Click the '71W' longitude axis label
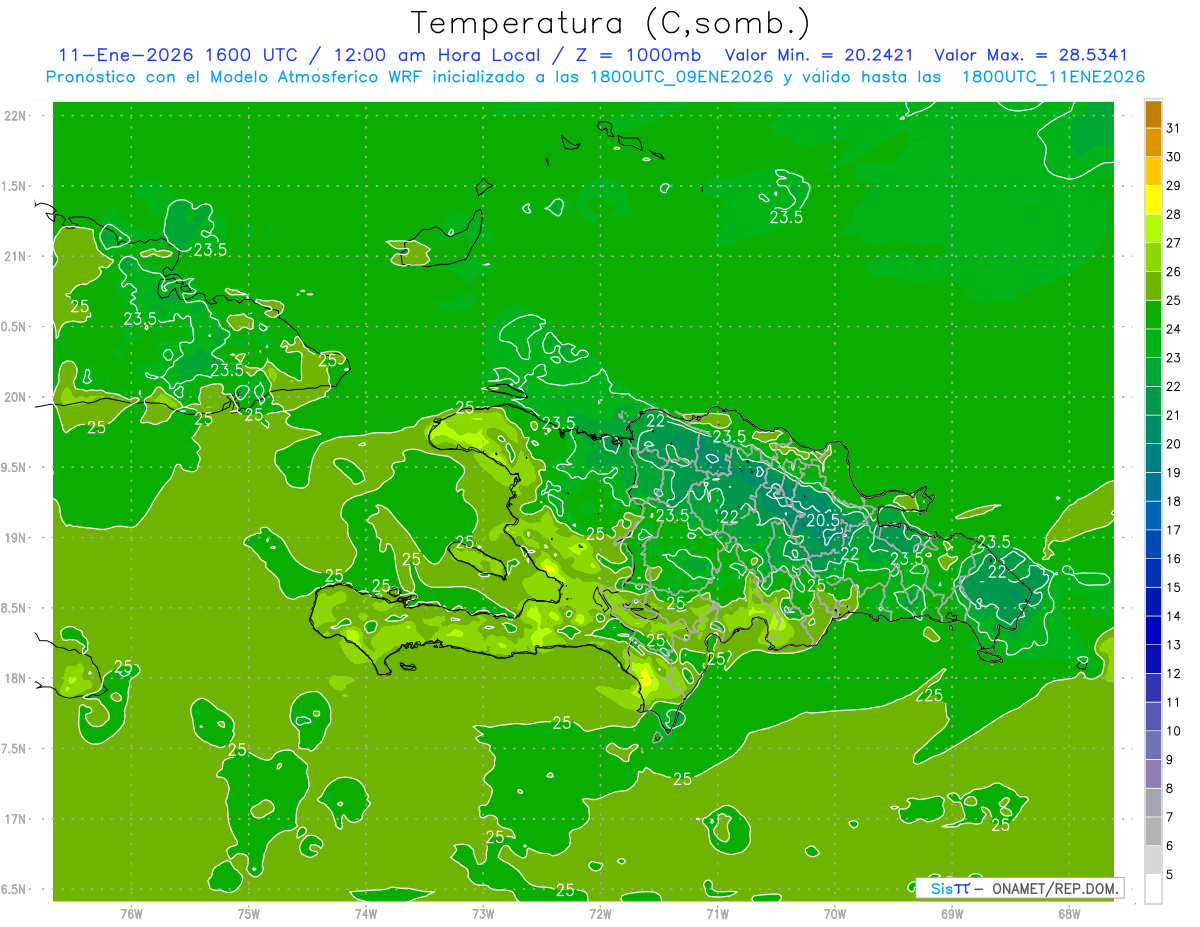 717,913
